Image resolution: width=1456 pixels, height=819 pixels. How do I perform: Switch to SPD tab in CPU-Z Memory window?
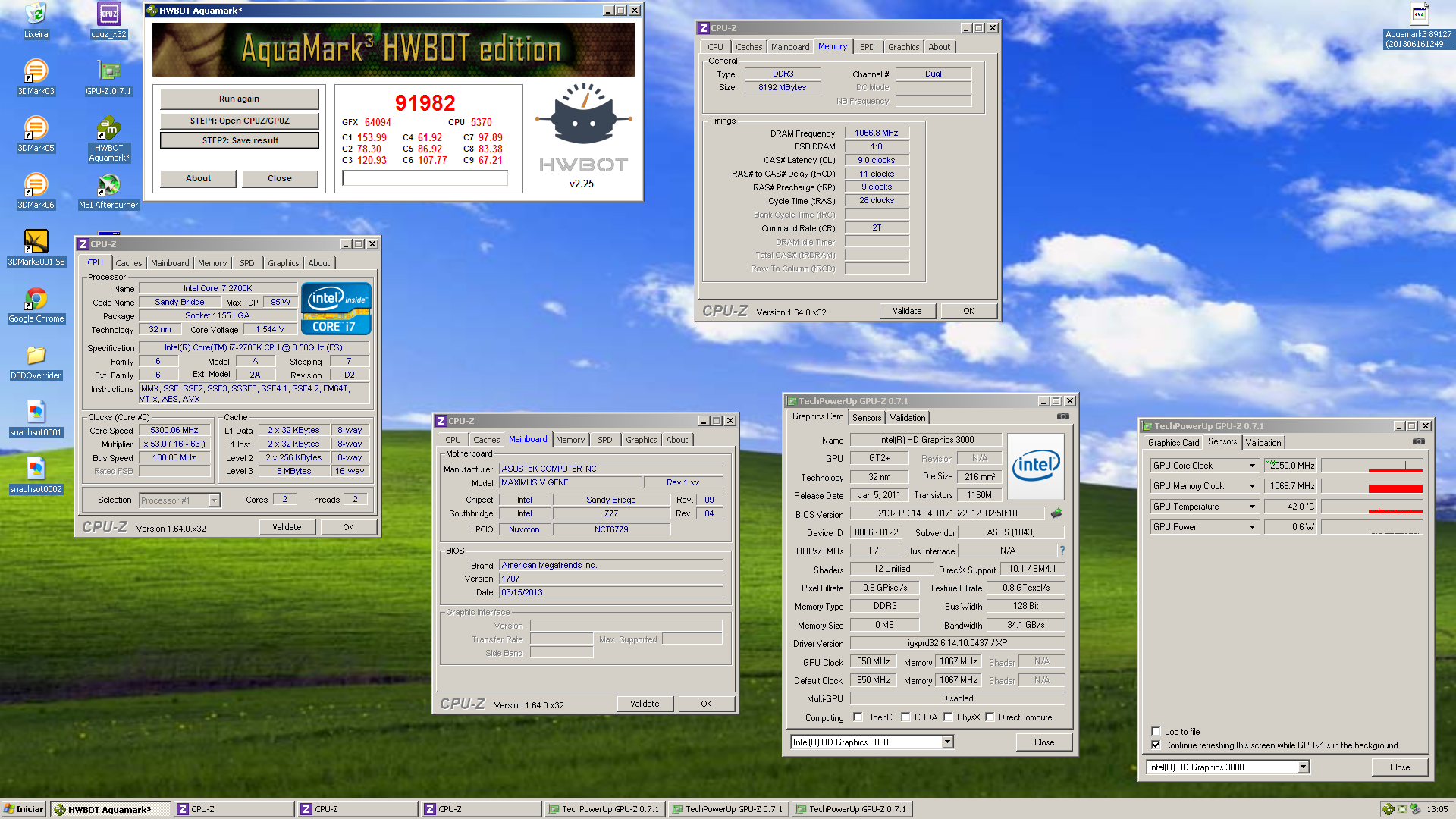pyautogui.click(x=867, y=47)
